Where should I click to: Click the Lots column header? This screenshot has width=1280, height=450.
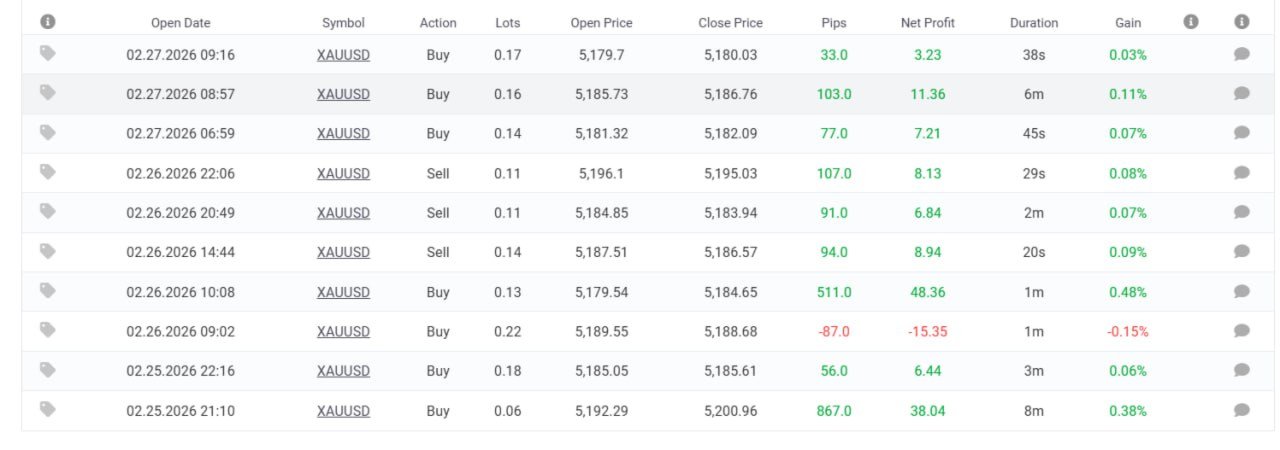(507, 23)
